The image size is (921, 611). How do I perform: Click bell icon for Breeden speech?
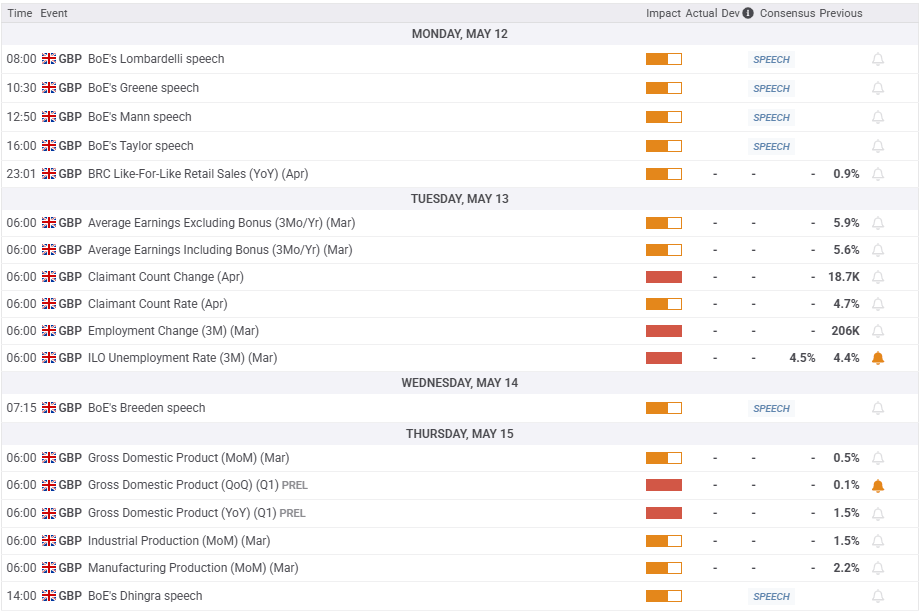coord(878,408)
